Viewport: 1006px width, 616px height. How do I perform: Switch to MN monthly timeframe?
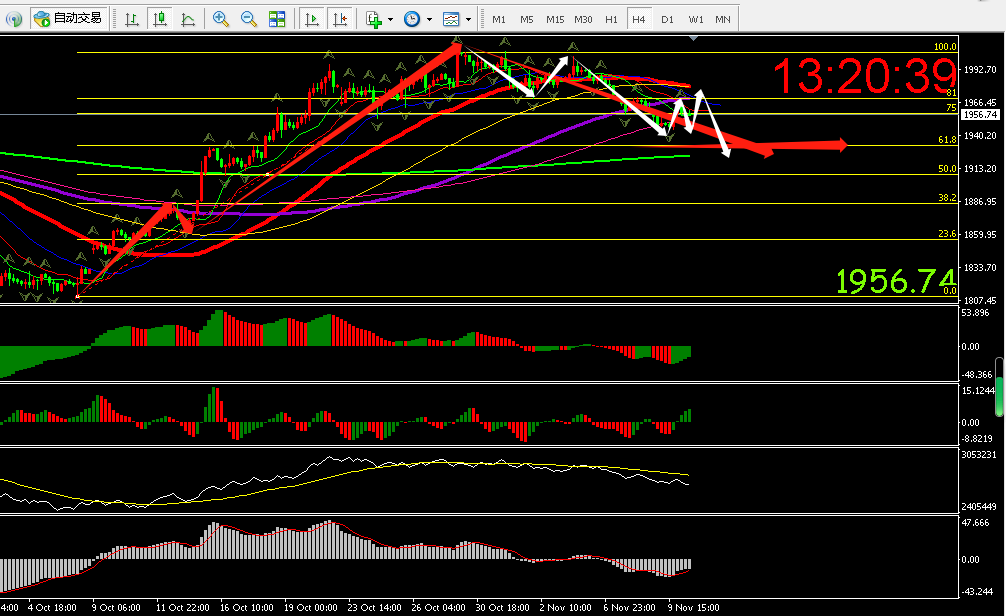[722, 19]
